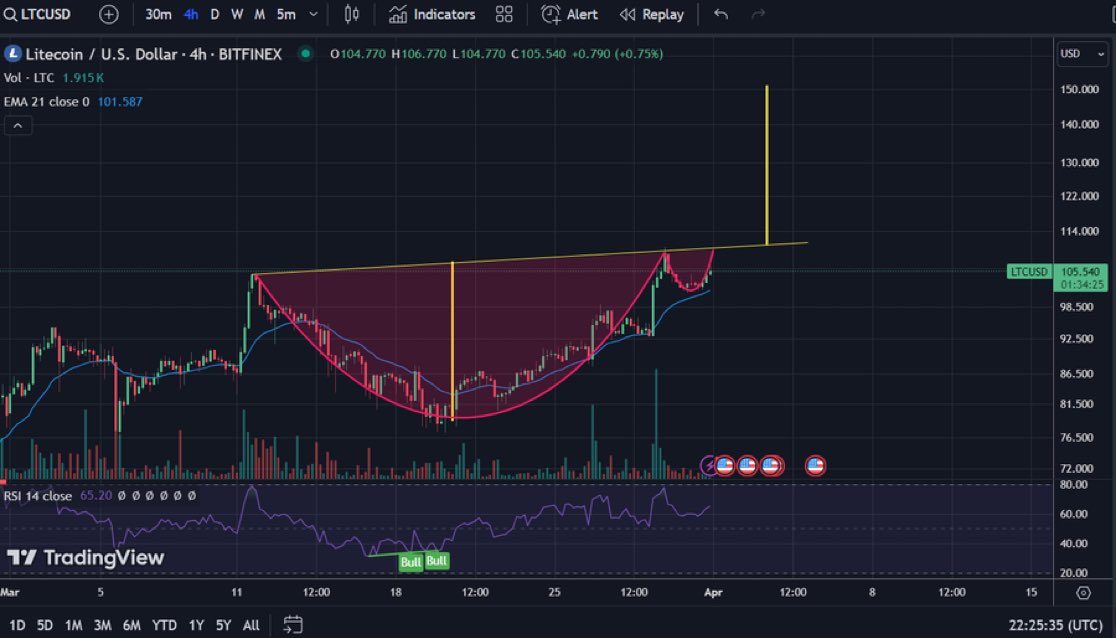The image size is (1116, 638).
Task: Open the USD currency dropdown
Action: (1082, 53)
